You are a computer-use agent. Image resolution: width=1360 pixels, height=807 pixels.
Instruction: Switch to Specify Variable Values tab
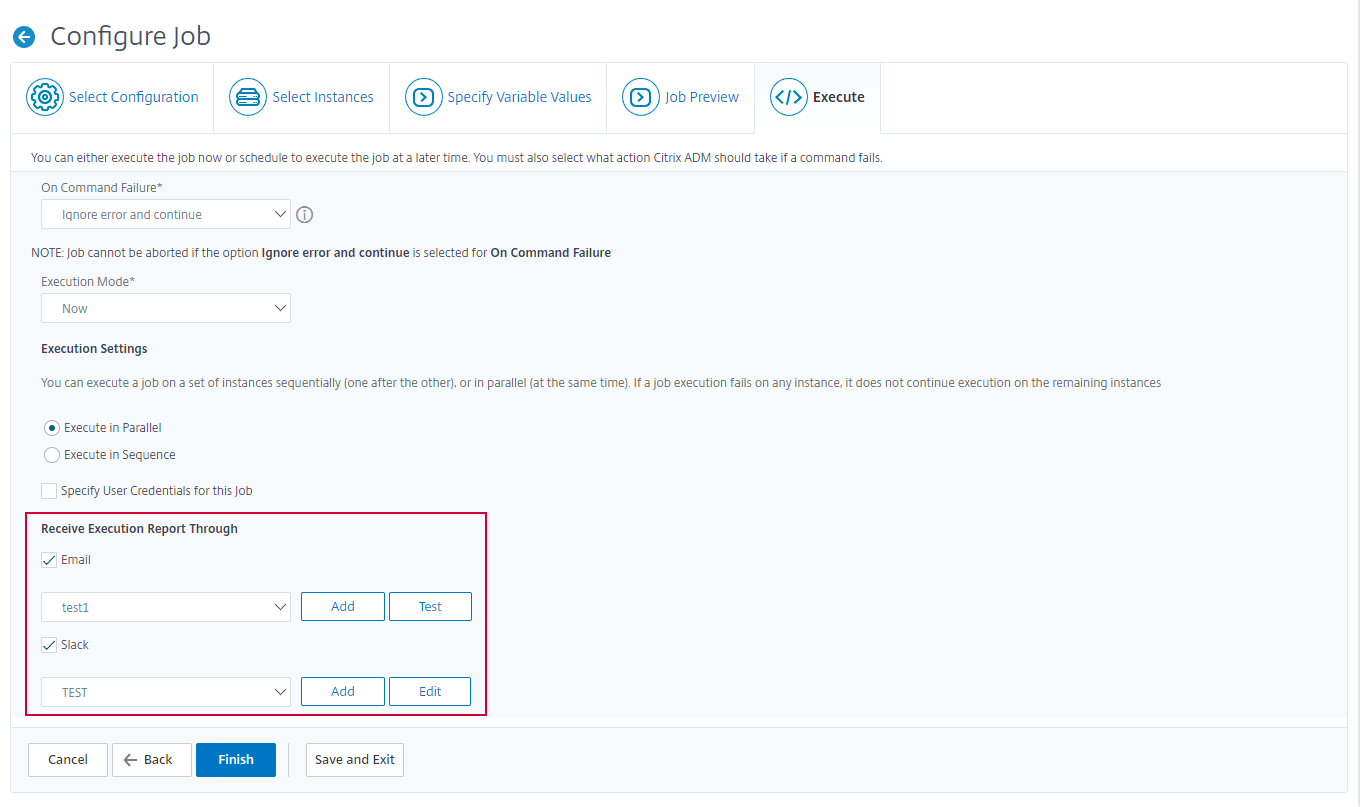tap(498, 98)
